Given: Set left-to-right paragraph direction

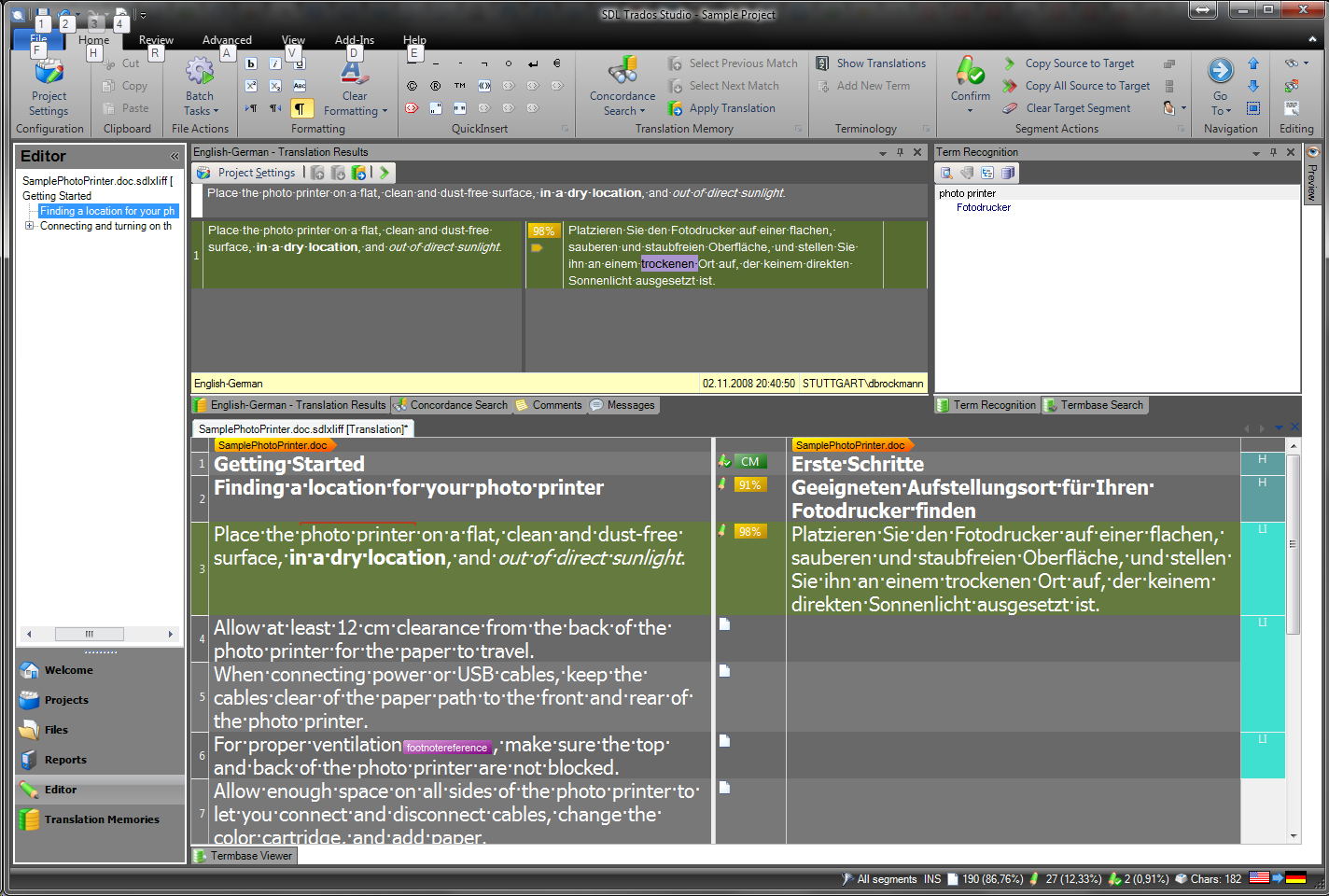Looking at the screenshot, I should point(251,108).
